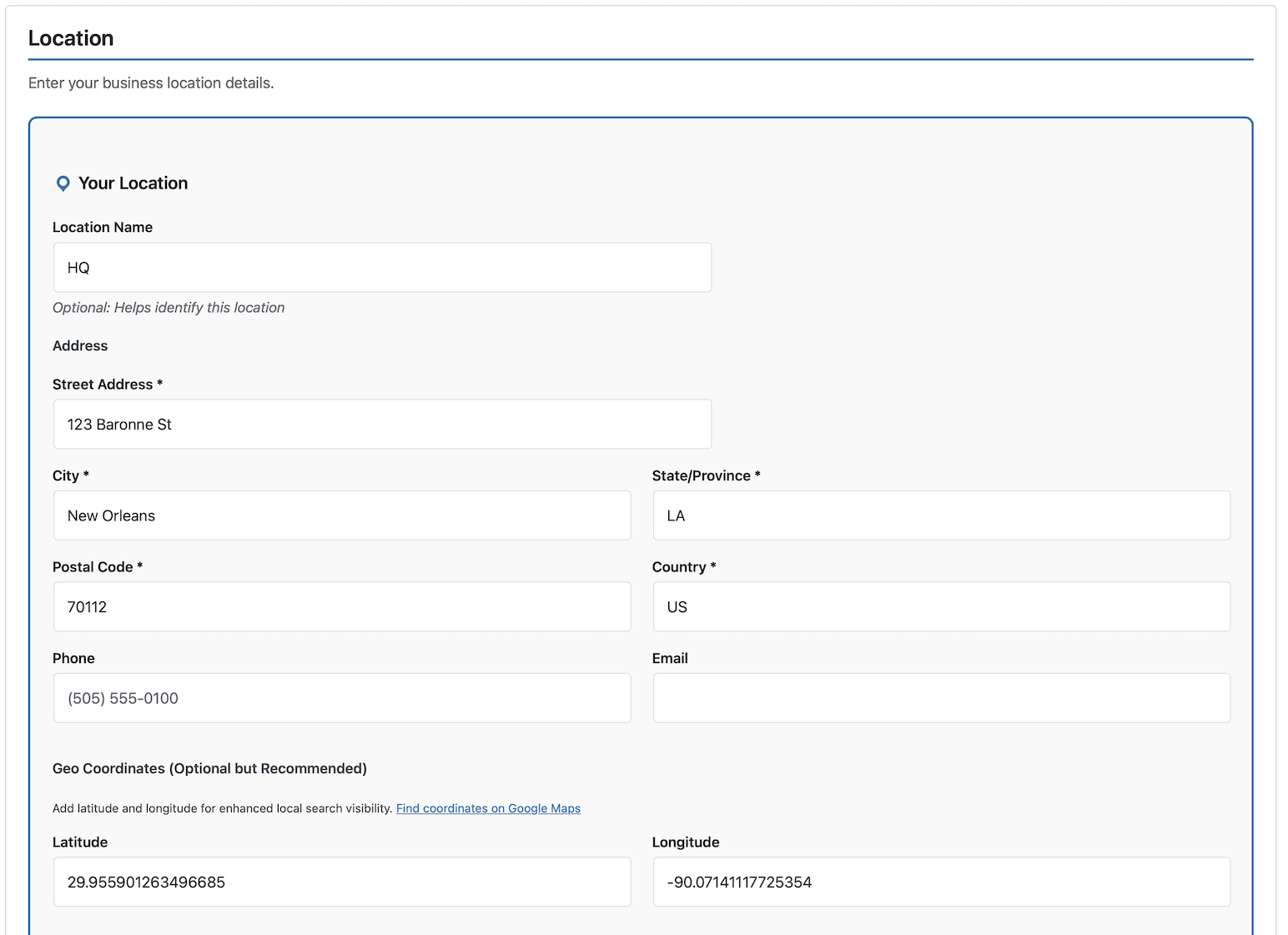Click the State/Province label
The height and width of the screenshot is (935, 1288).
pos(706,475)
